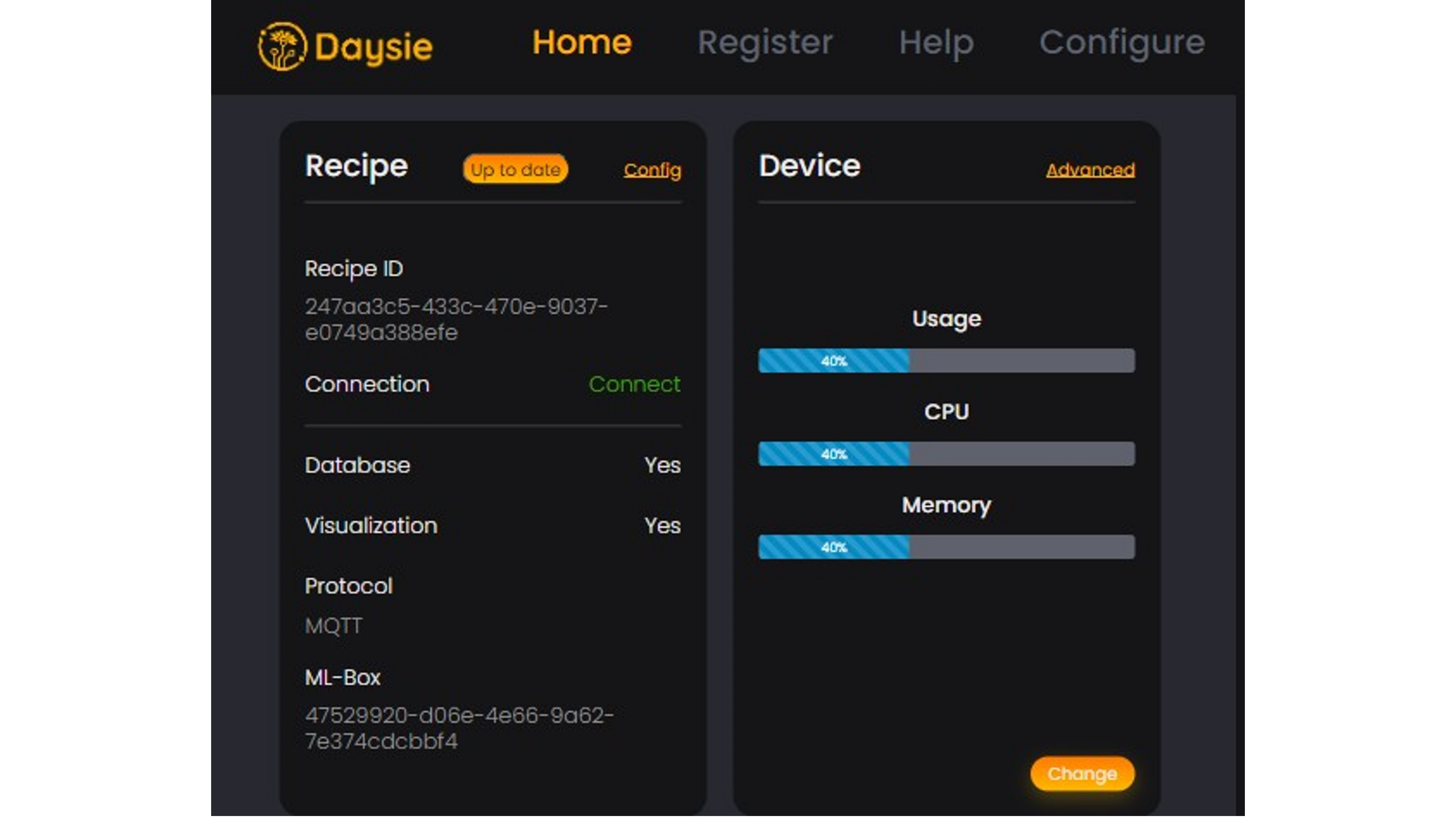The image size is (1456, 819).
Task: Click the Recipe ID label
Action: click(354, 269)
